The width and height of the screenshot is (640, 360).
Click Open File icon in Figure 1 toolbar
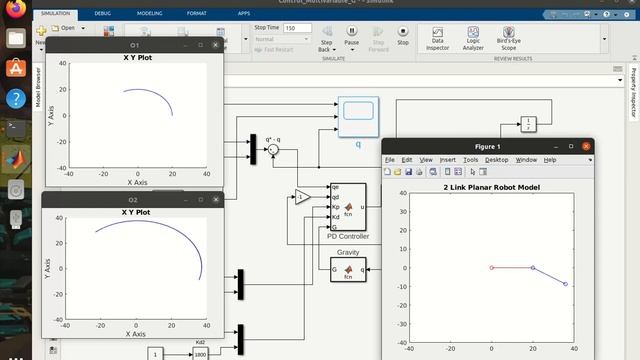tap(398, 172)
